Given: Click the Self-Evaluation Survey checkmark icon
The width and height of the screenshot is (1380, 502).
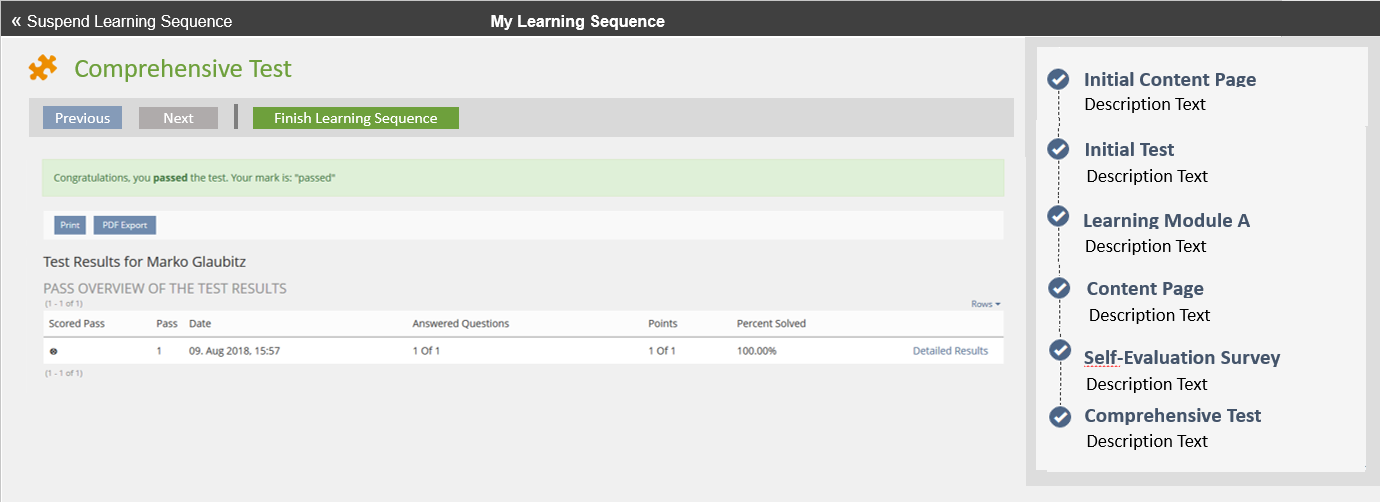Looking at the screenshot, I should [1060, 351].
